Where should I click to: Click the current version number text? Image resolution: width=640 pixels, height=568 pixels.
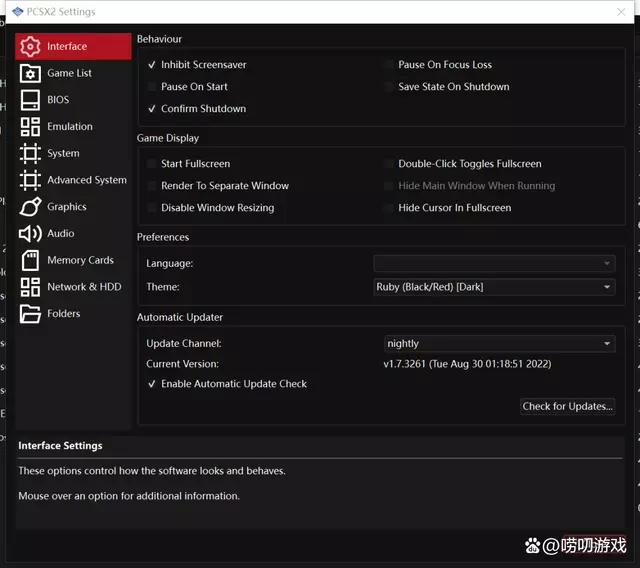[x=467, y=364]
